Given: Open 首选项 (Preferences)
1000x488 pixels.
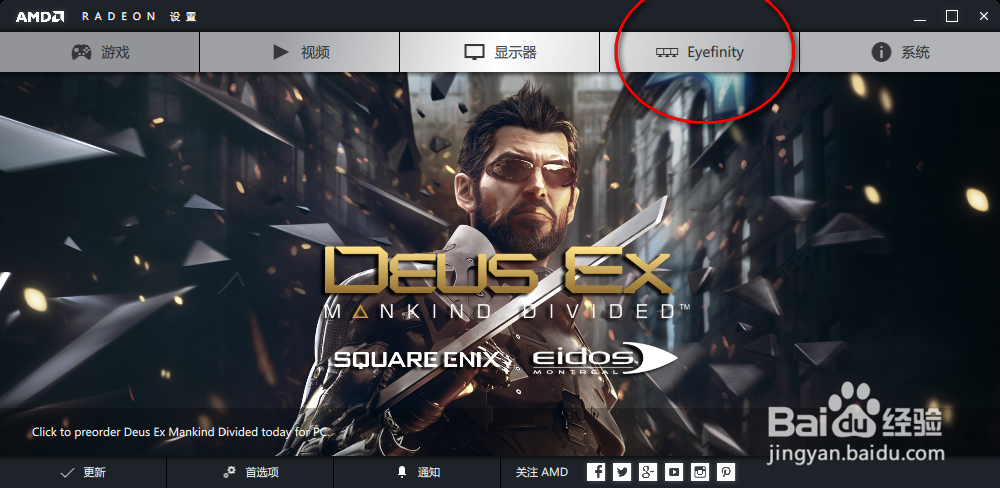Looking at the screenshot, I should point(250,472).
